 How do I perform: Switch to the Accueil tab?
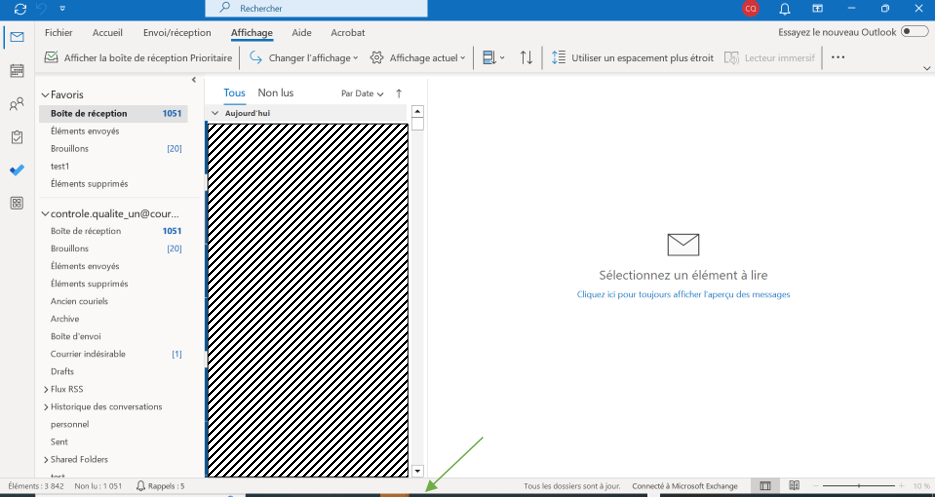tap(107, 33)
